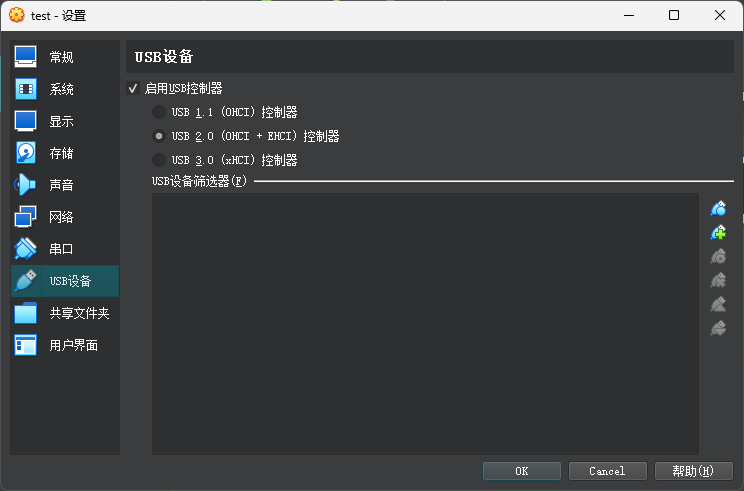
Task: Click the edit USB filter icon
Action: [x=718, y=257]
